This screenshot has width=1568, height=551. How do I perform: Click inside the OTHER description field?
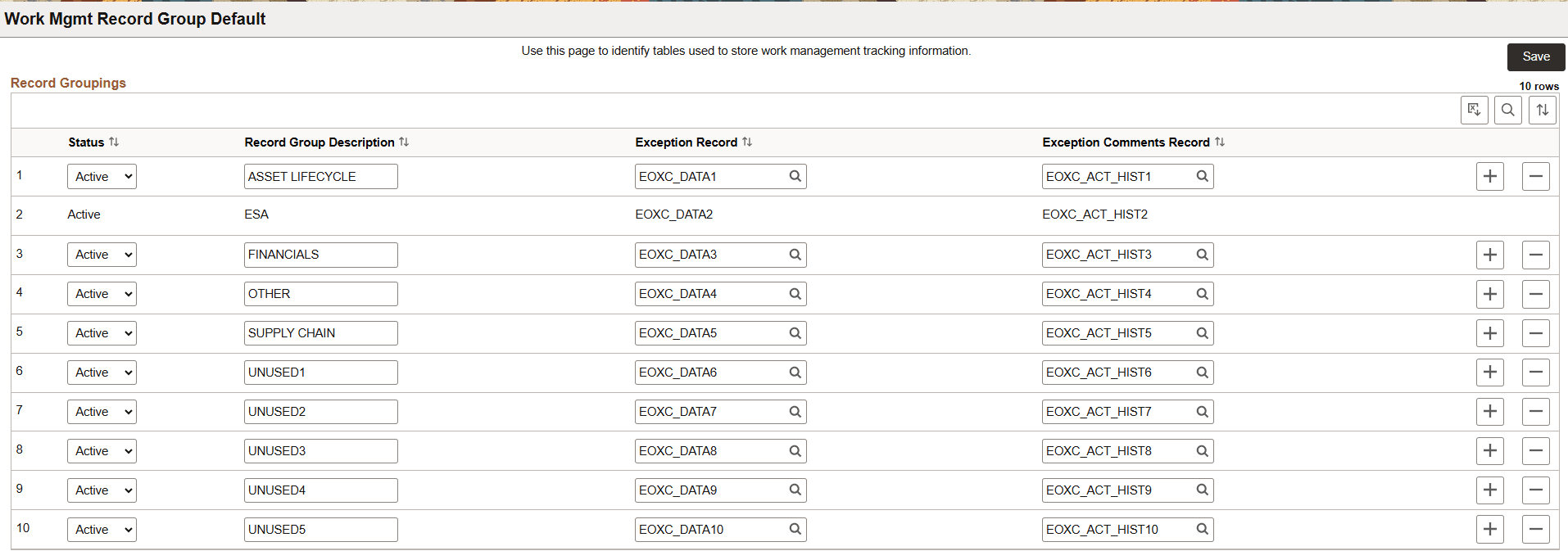320,293
